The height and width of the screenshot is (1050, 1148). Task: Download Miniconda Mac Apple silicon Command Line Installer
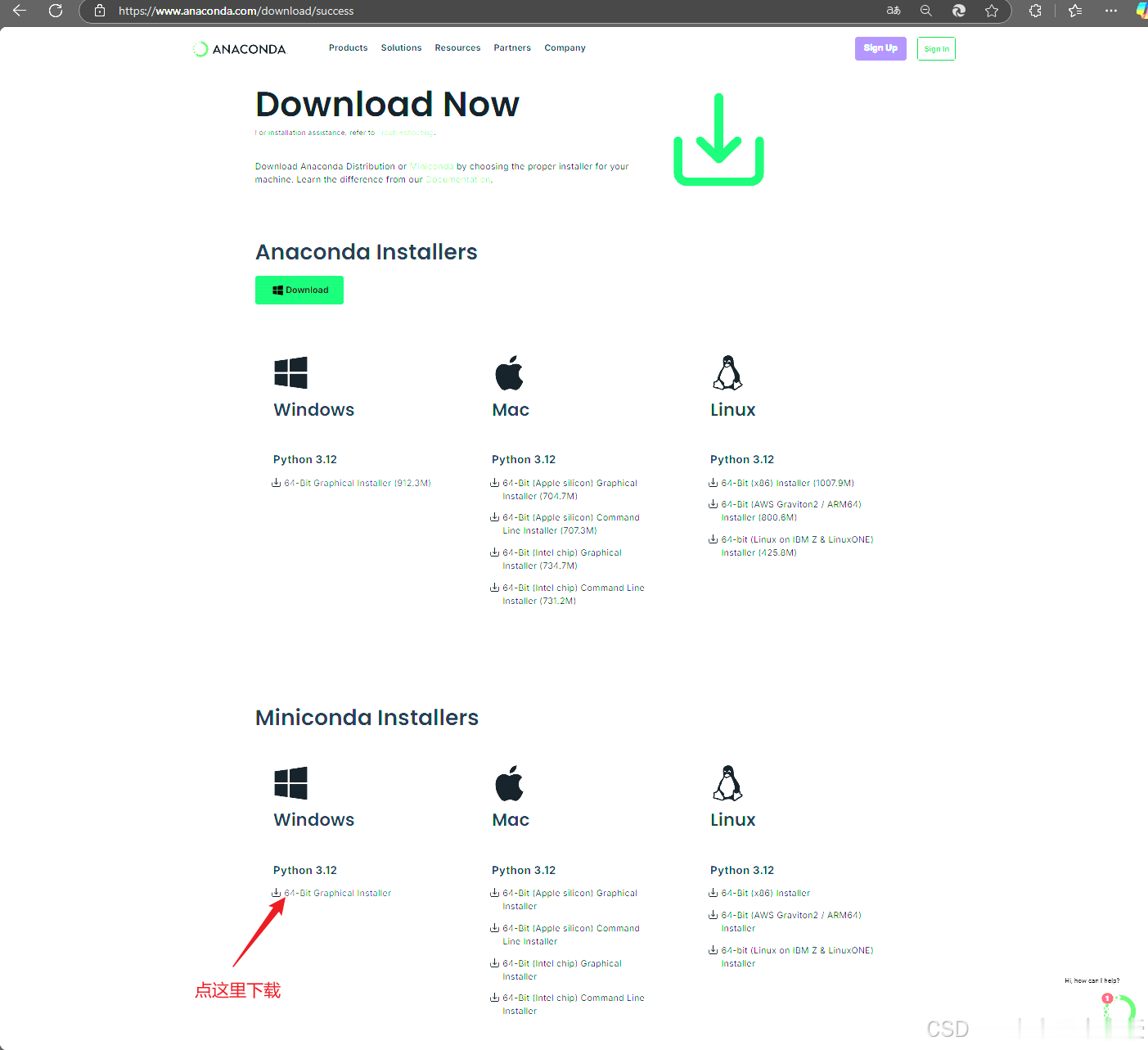(x=565, y=935)
